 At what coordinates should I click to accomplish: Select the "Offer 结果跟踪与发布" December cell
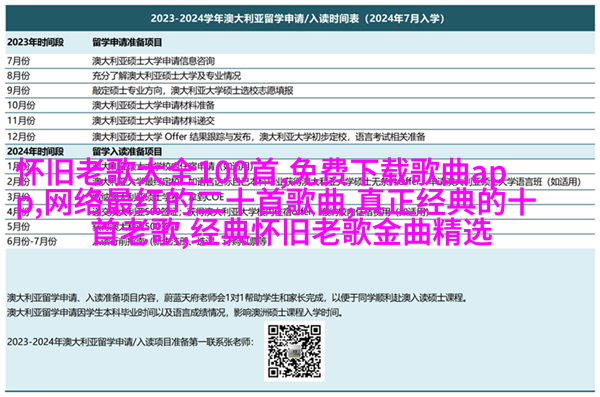pos(258,137)
